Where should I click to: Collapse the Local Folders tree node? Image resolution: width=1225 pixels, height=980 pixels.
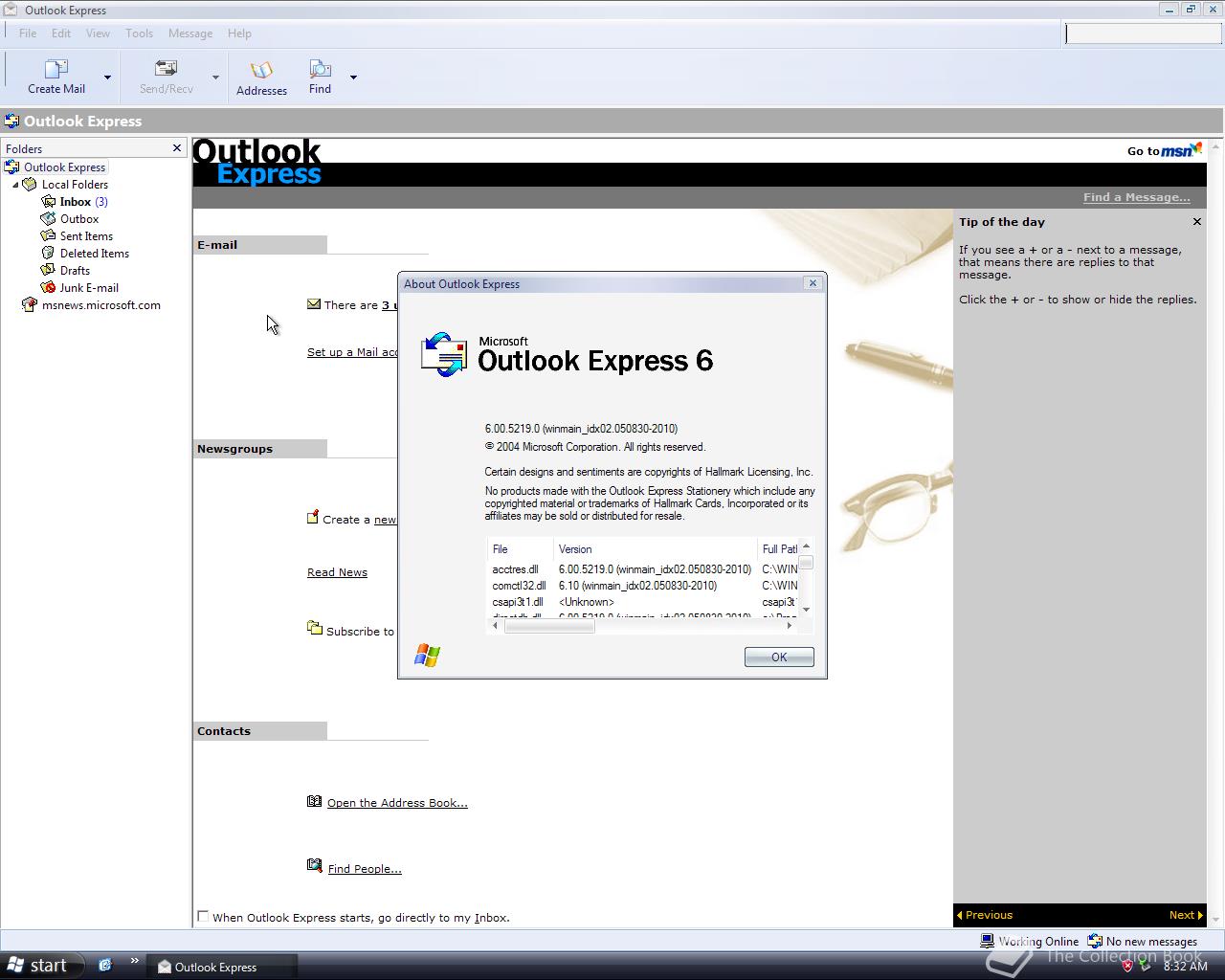pos(15,185)
